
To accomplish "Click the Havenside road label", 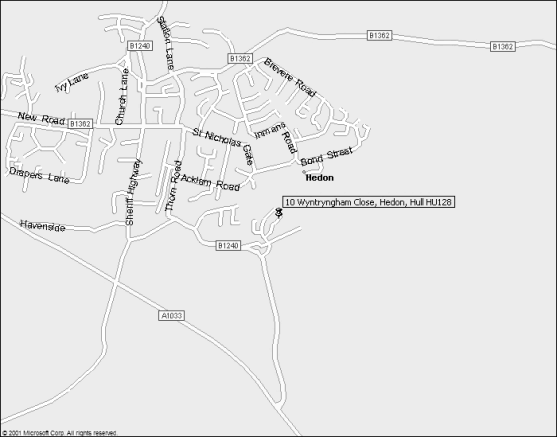I will tap(43, 226).
